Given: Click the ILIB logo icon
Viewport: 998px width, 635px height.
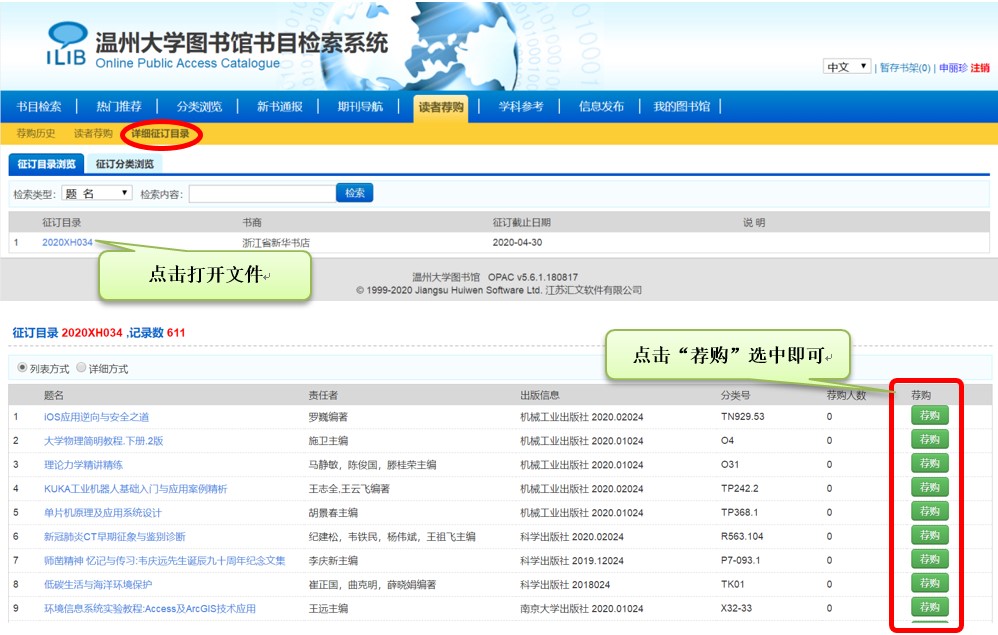Looking at the screenshot, I should tap(65, 45).
